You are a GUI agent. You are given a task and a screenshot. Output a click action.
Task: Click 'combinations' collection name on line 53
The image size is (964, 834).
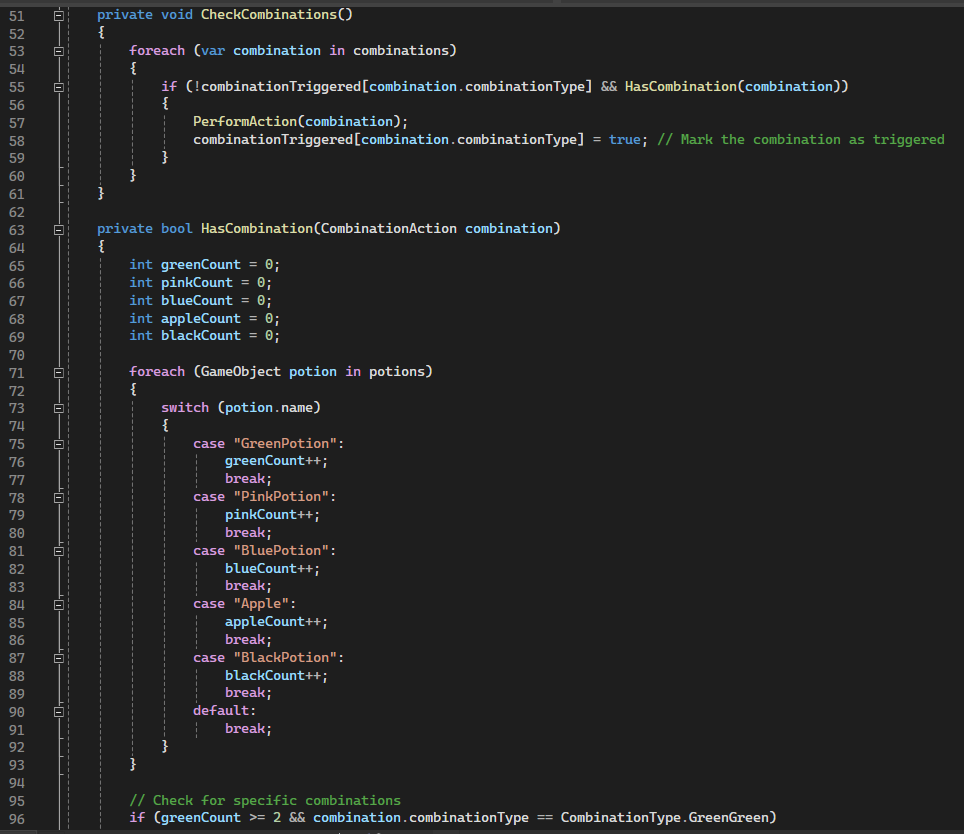pyautogui.click(x=401, y=50)
